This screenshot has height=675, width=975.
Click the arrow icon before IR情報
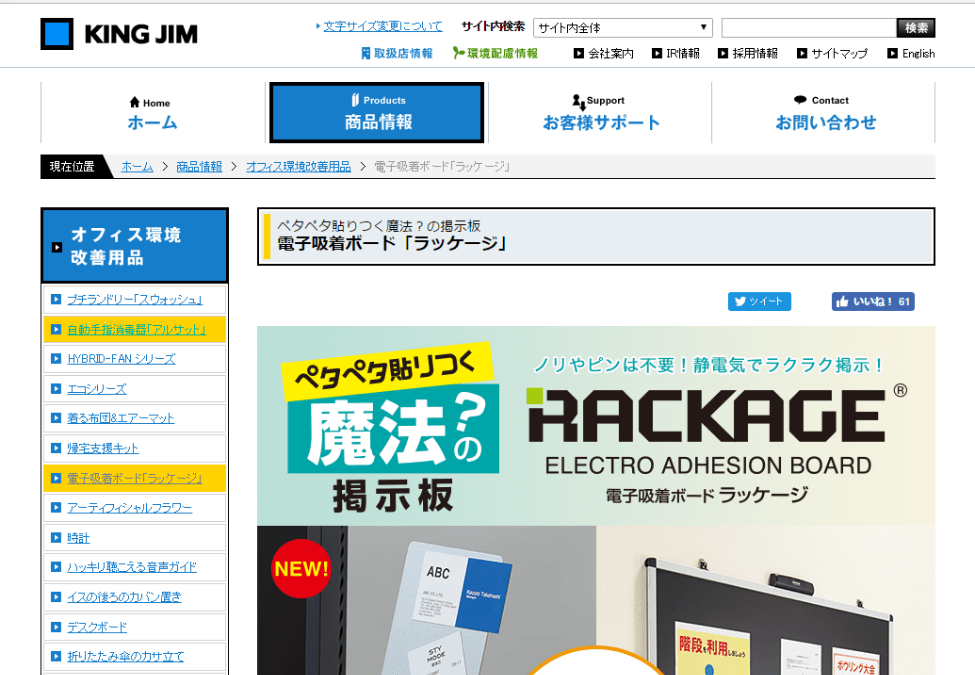tap(657, 53)
